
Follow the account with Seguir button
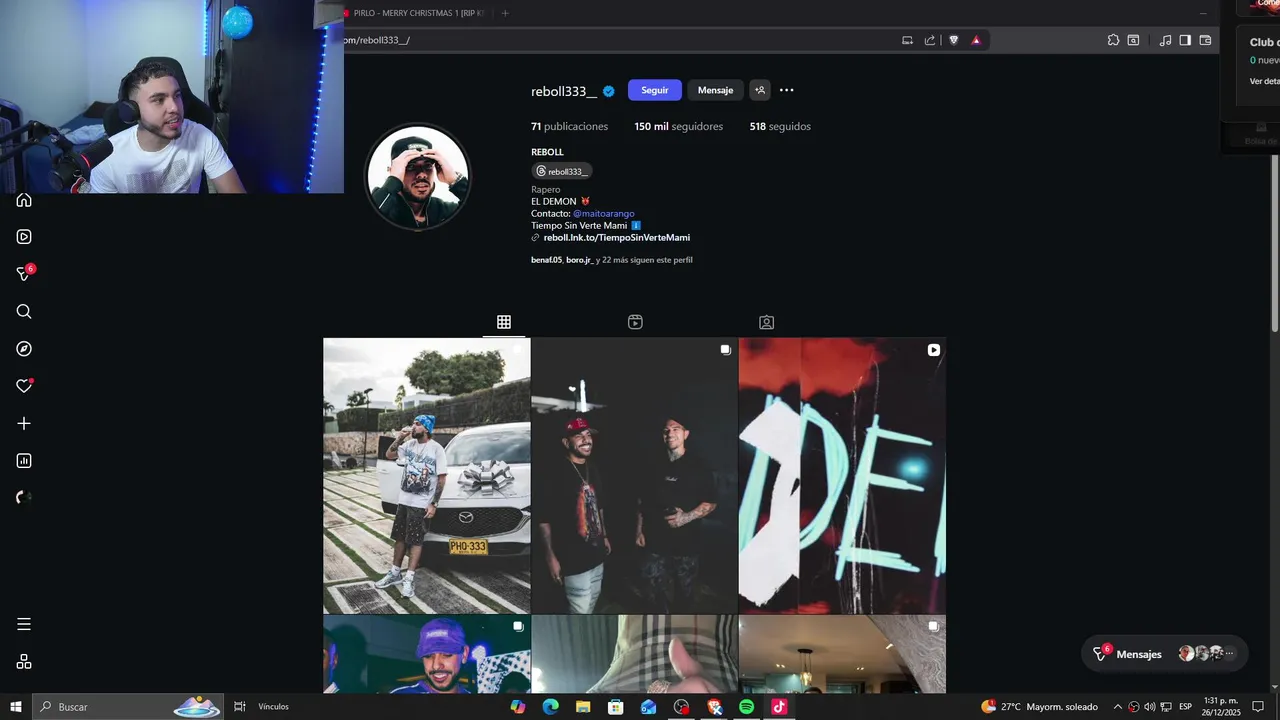(655, 90)
